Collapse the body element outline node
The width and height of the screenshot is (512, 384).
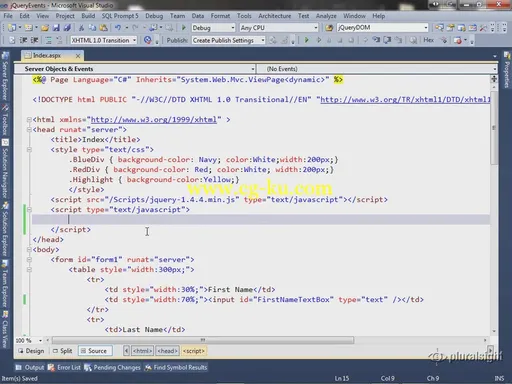coord(29,249)
